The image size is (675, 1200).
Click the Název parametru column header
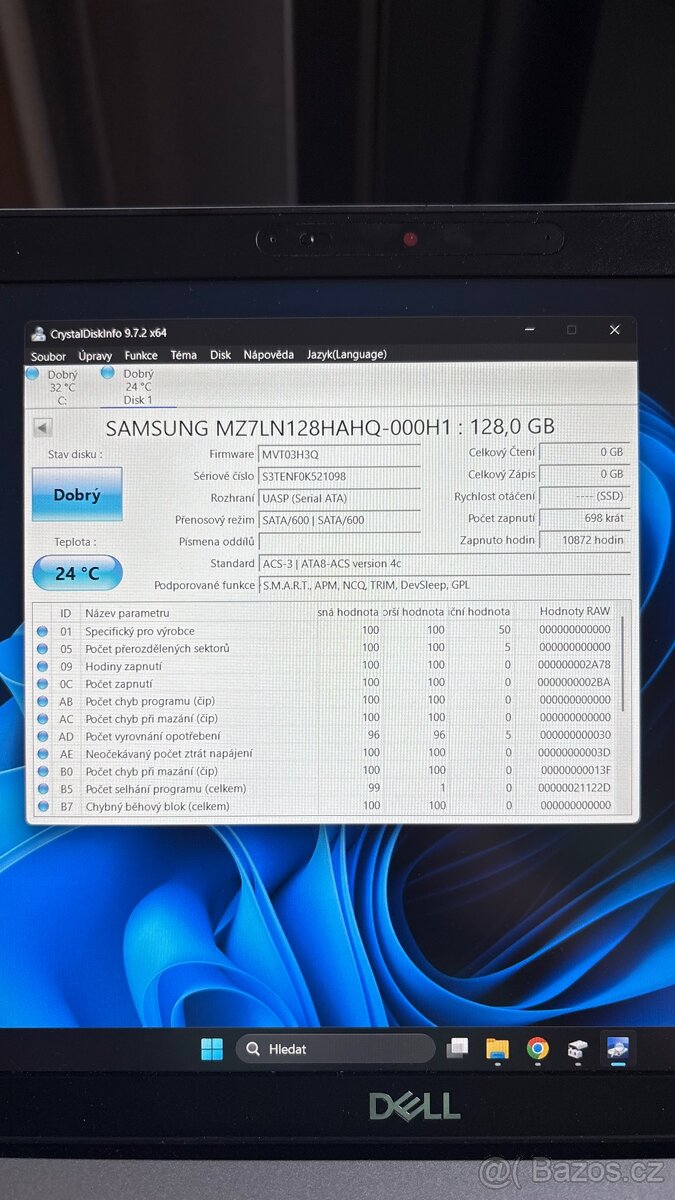click(198, 612)
